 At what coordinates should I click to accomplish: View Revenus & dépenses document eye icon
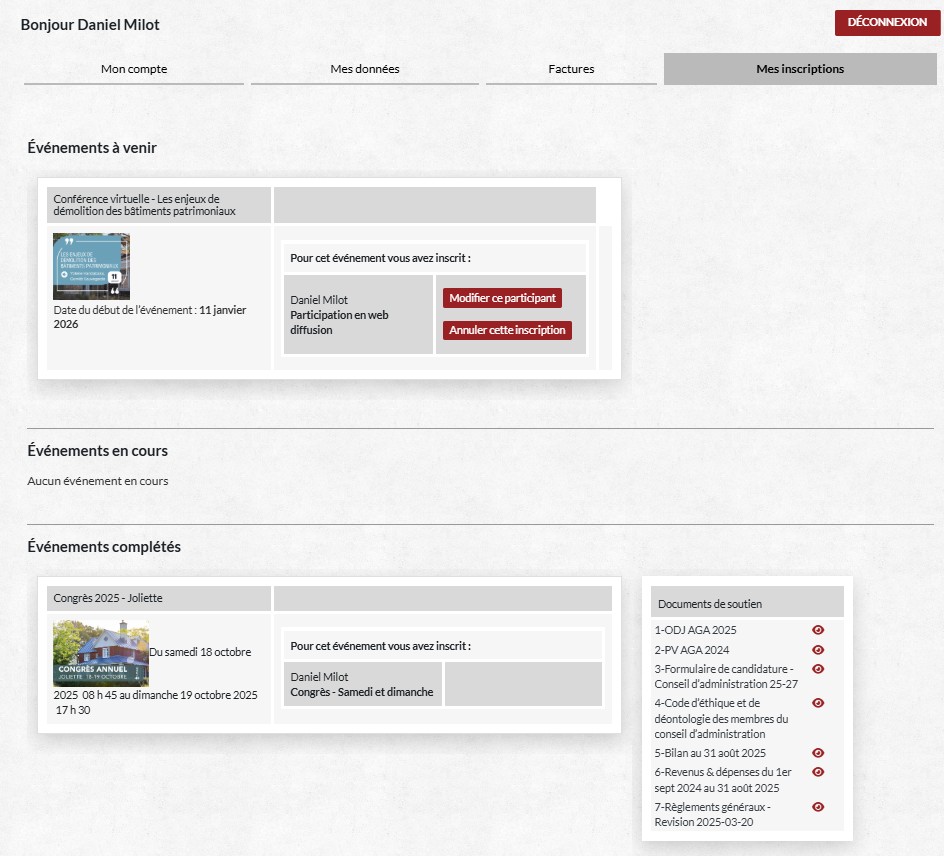pyautogui.click(x=818, y=772)
